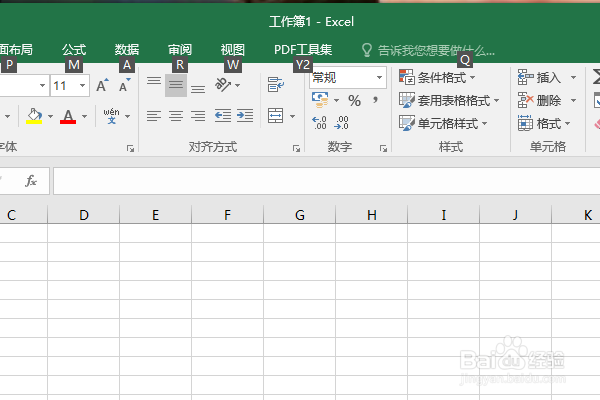Expand the 删除 dropdown arrow
This screenshot has height=400, width=600.
pos(573,100)
